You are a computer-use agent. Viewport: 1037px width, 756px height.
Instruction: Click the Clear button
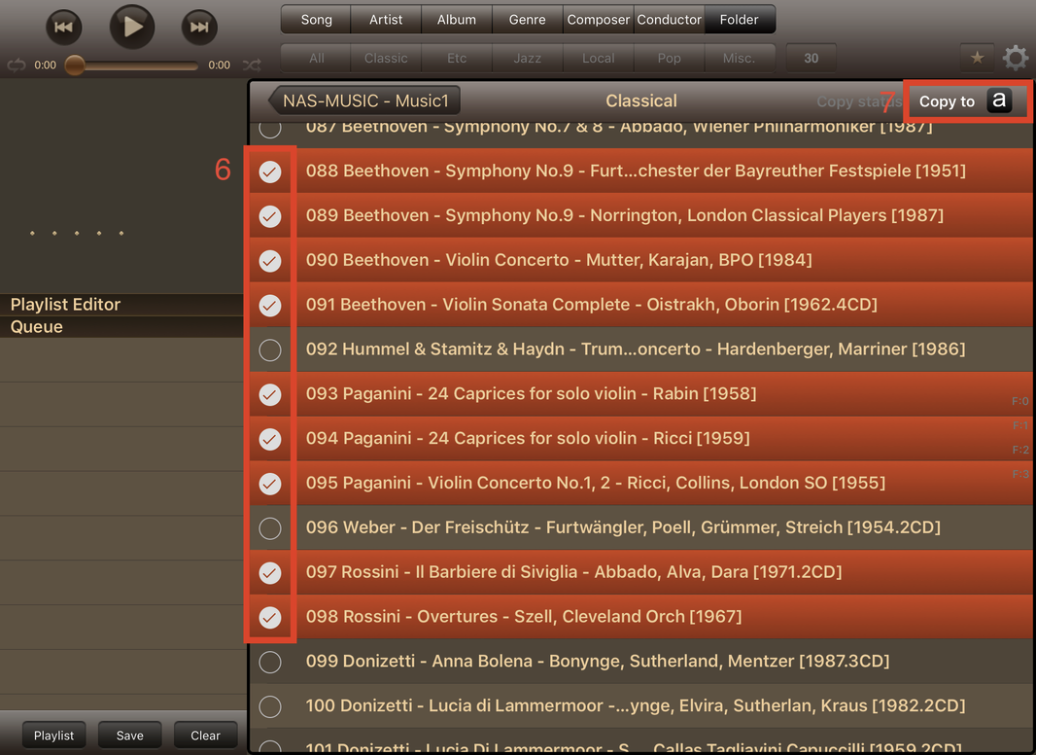tap(206, 735)
